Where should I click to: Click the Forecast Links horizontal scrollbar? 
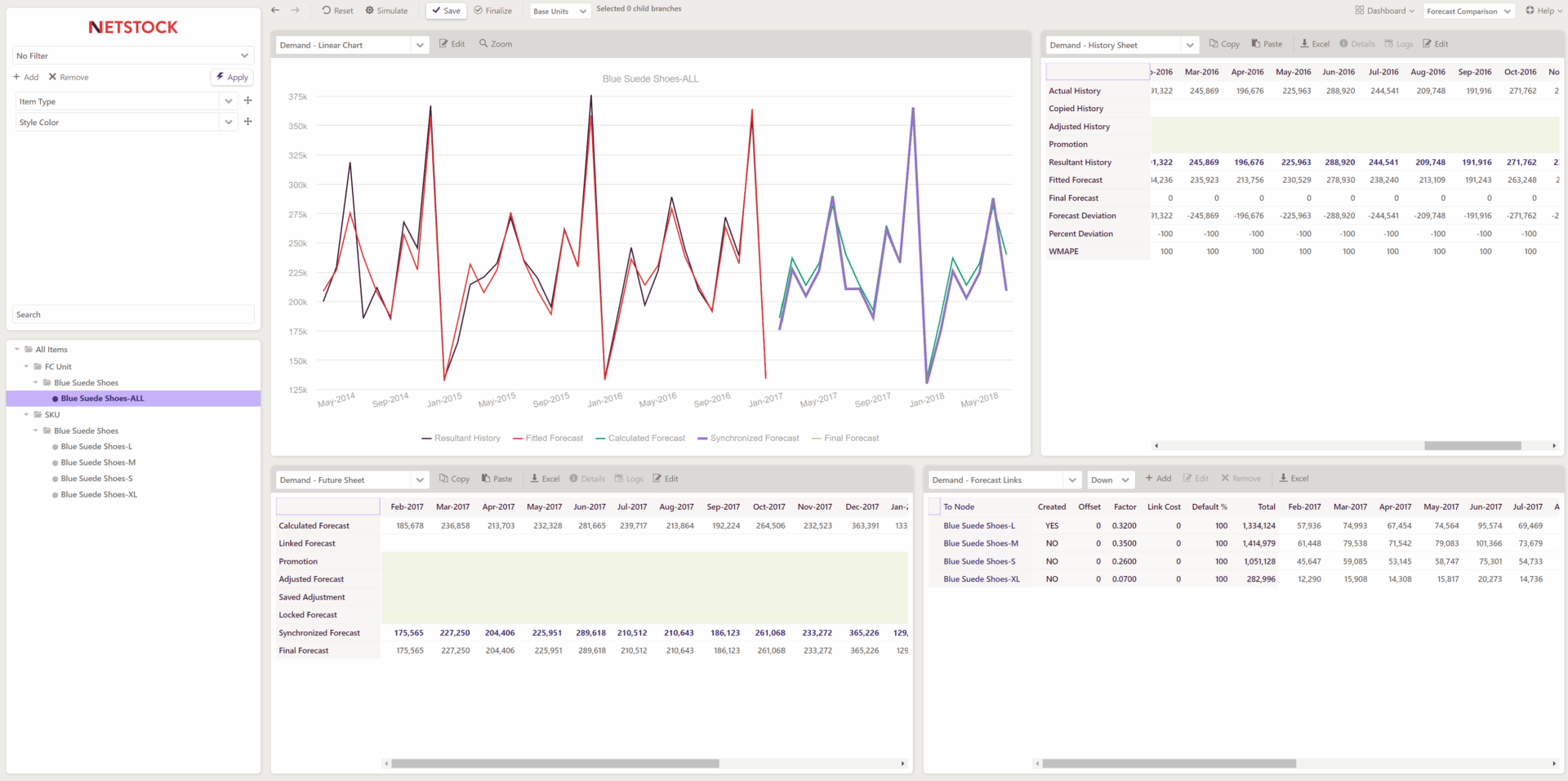[1169, 764]
